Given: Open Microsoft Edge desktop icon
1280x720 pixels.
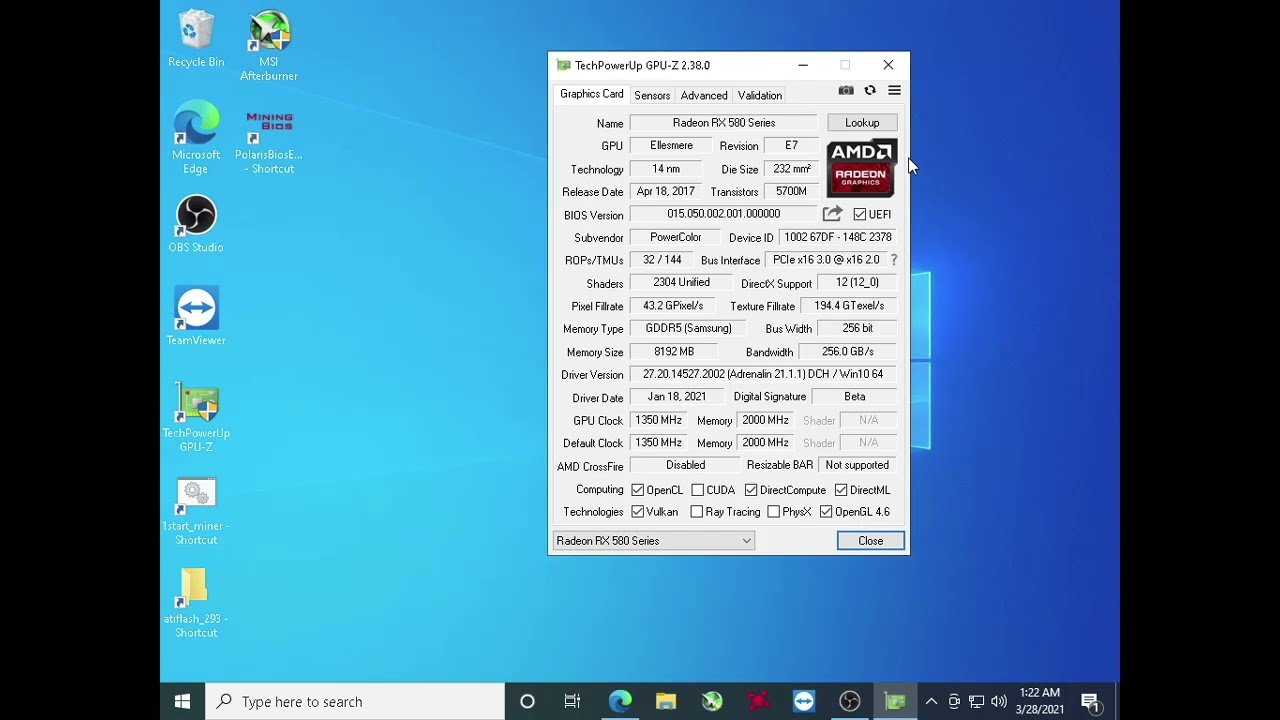Looking at the screenshot, I should pyautogui.click(x=196, y=138).
